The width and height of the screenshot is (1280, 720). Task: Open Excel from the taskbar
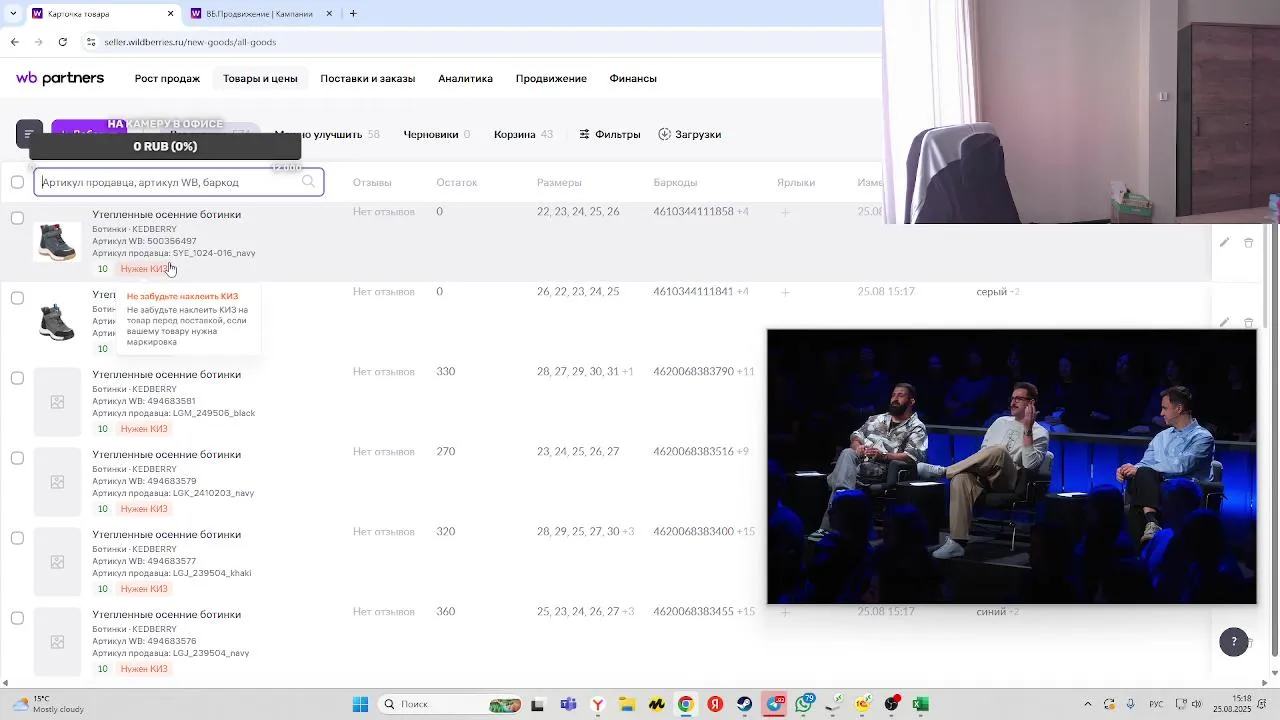click(x=921, y=704)
